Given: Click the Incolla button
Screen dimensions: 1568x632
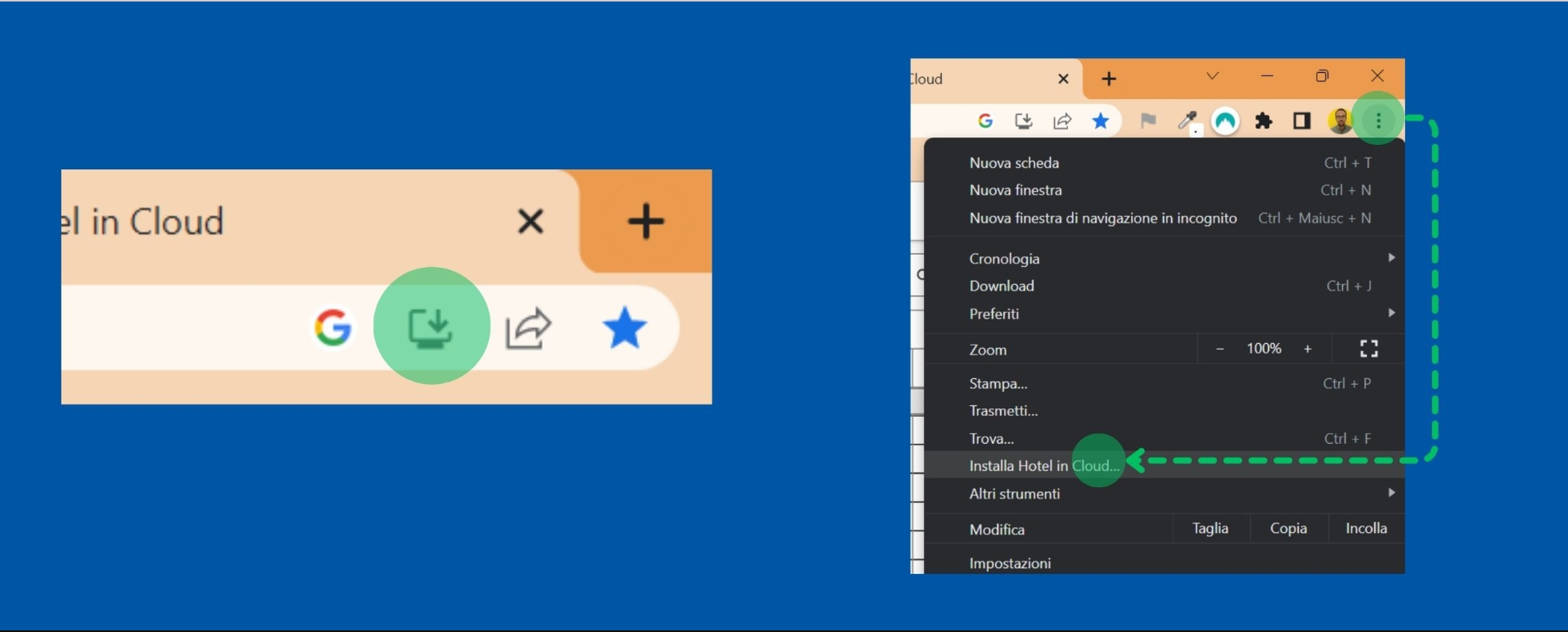Looking at the screenshot, I should pos(1366,529).
